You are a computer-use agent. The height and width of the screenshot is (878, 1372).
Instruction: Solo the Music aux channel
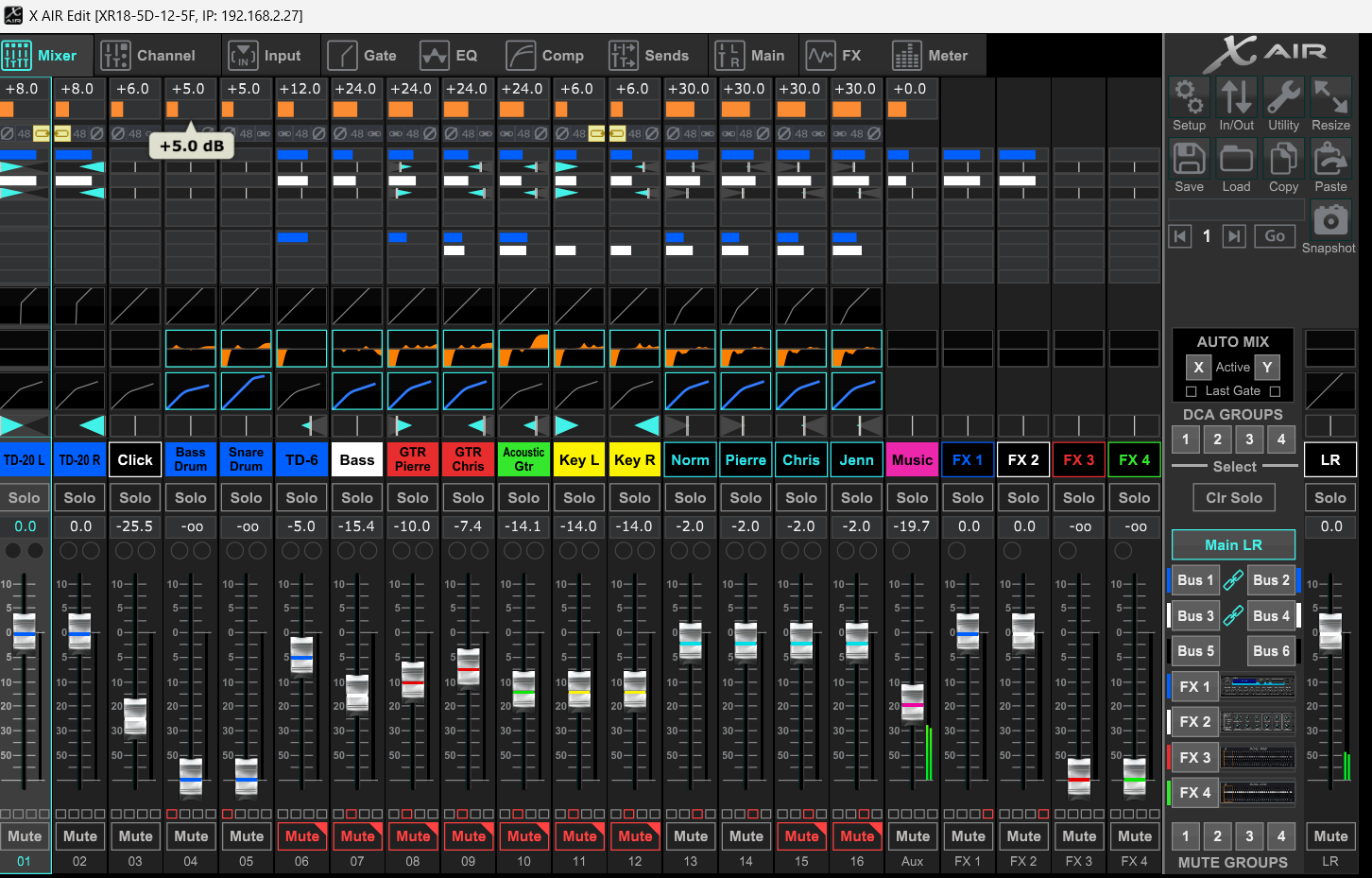912,498
